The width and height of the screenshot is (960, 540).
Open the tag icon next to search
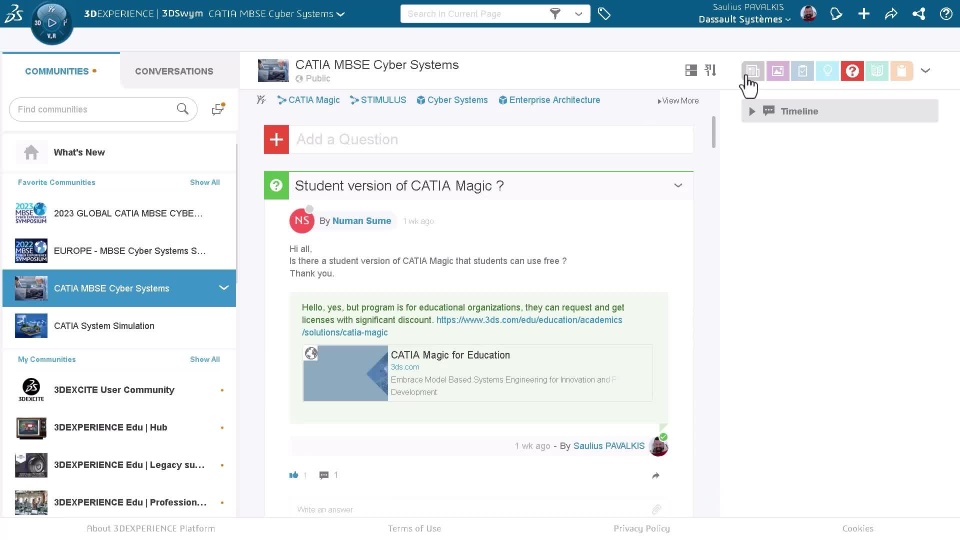(x=604, y=13)
